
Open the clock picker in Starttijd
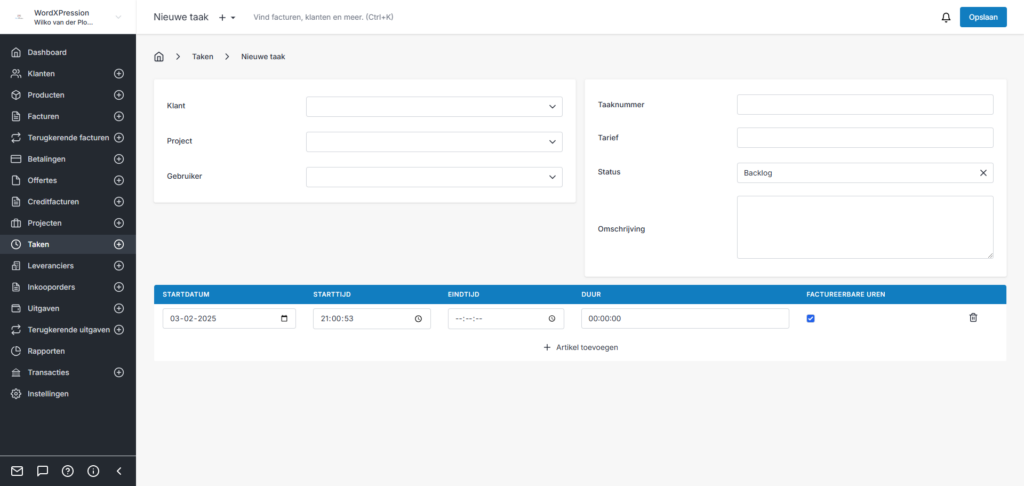(x=418, y=319)
